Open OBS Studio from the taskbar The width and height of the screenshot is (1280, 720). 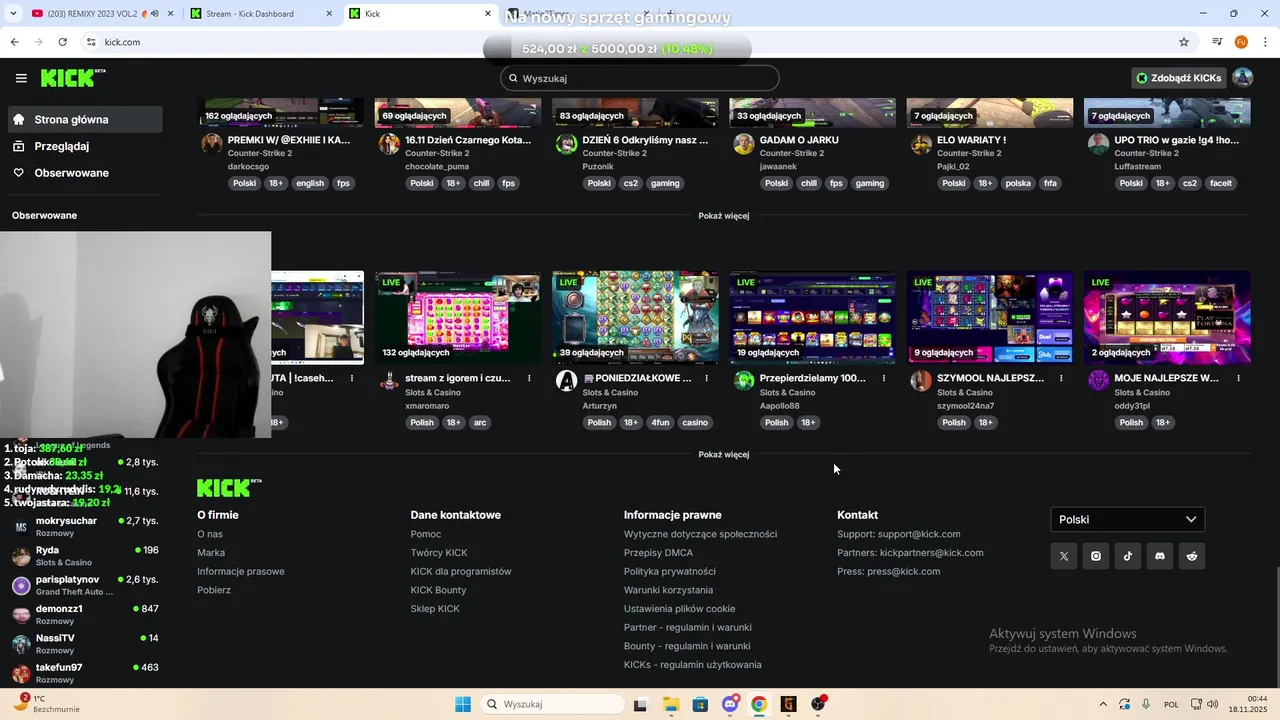(x=818, y=704)
